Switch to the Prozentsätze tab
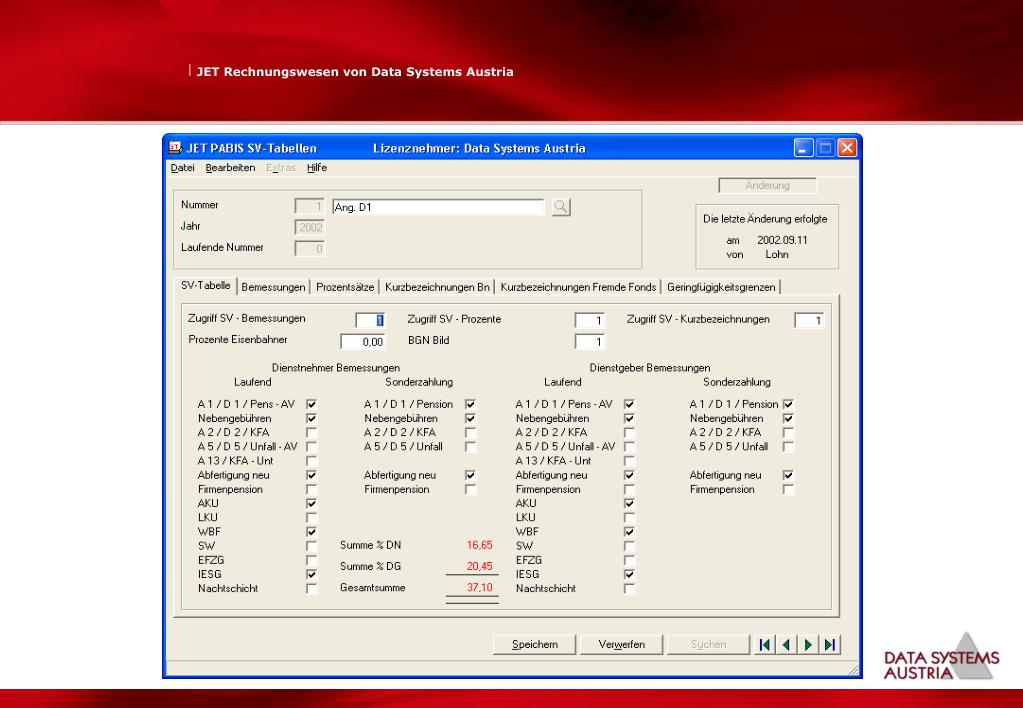Viewport: 1023px width, 708px height. point(345,287)
